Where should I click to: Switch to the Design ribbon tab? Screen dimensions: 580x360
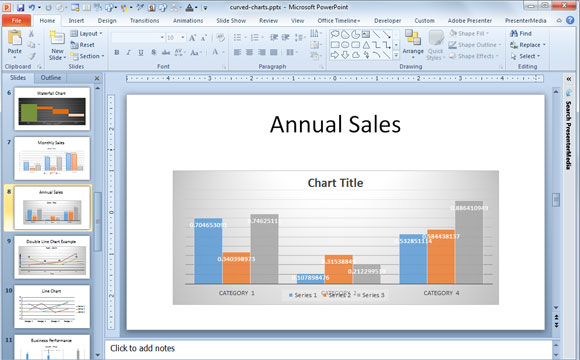(x=107, y=21)
